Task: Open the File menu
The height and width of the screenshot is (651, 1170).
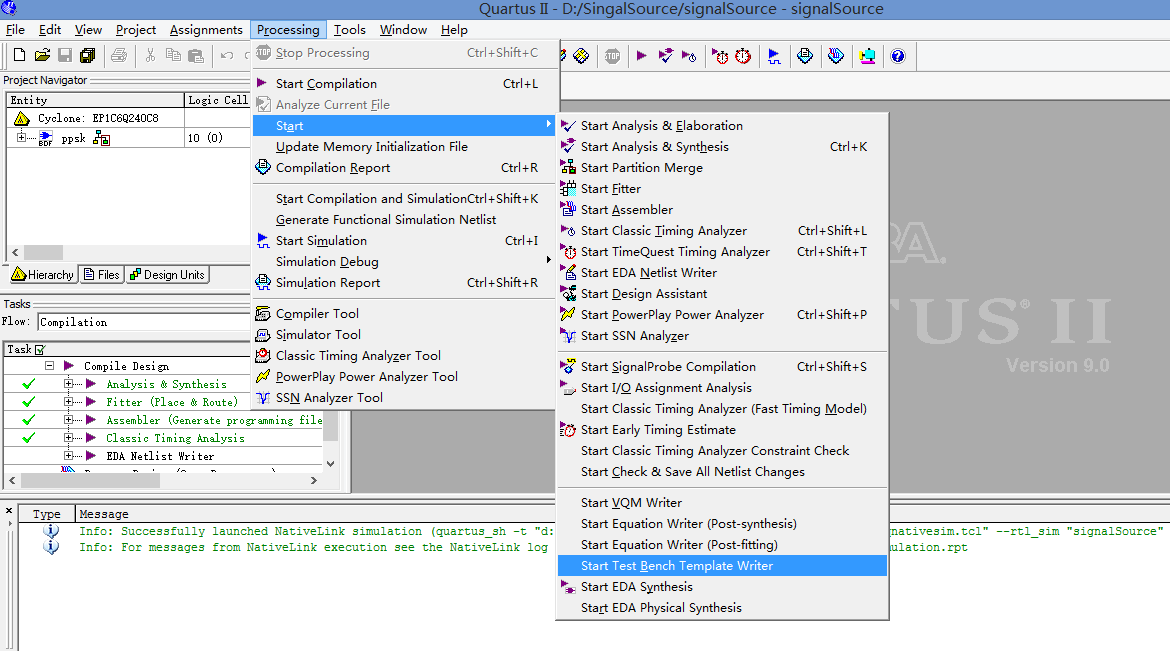Action: 15,30
